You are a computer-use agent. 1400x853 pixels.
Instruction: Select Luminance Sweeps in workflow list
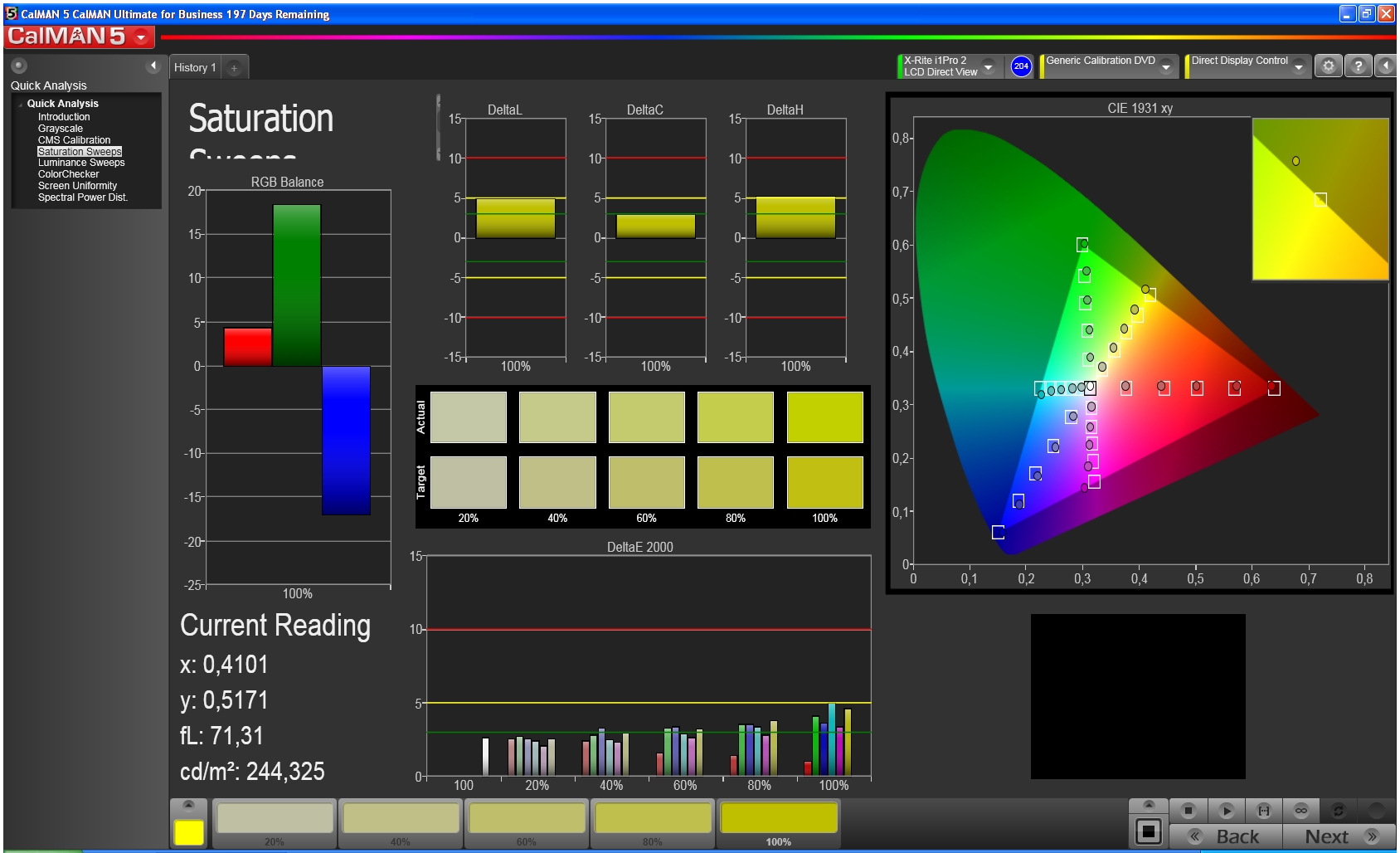point(80,163)
